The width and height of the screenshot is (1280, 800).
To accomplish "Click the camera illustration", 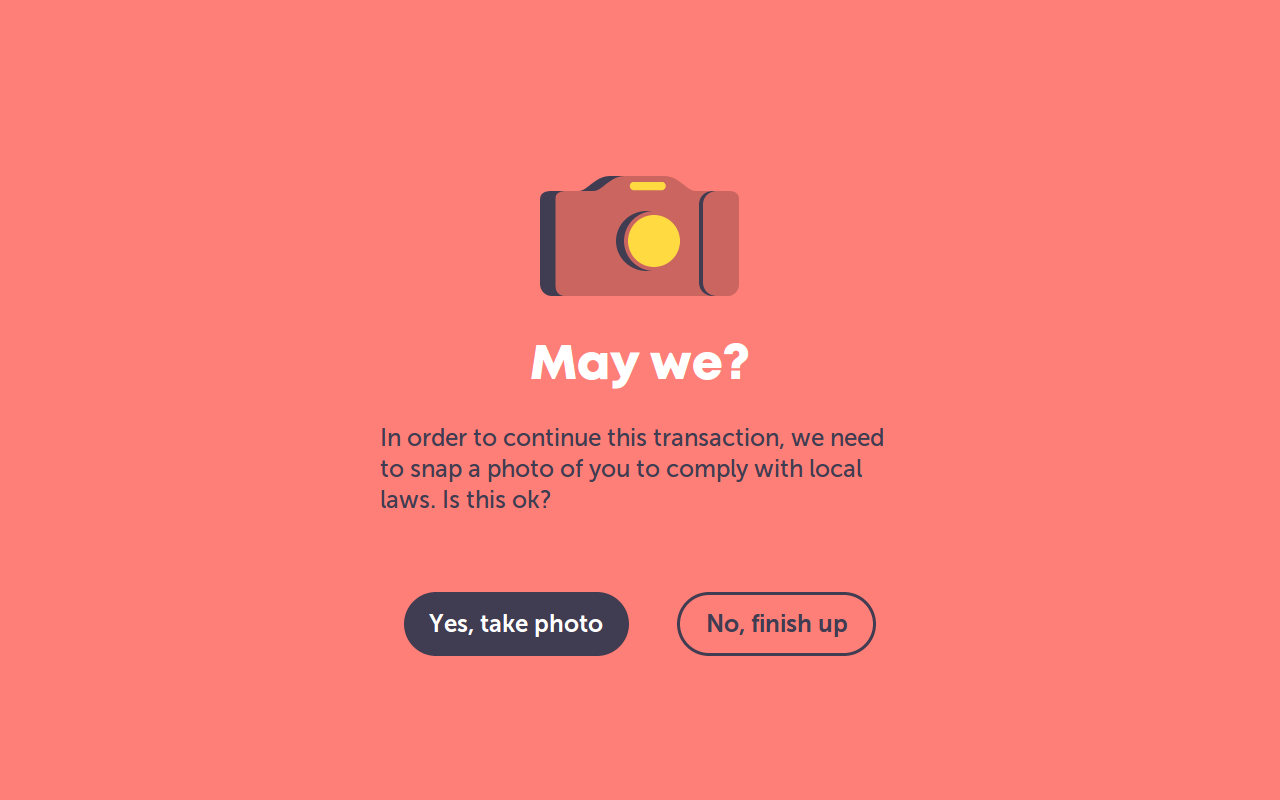I will [639, 236].
